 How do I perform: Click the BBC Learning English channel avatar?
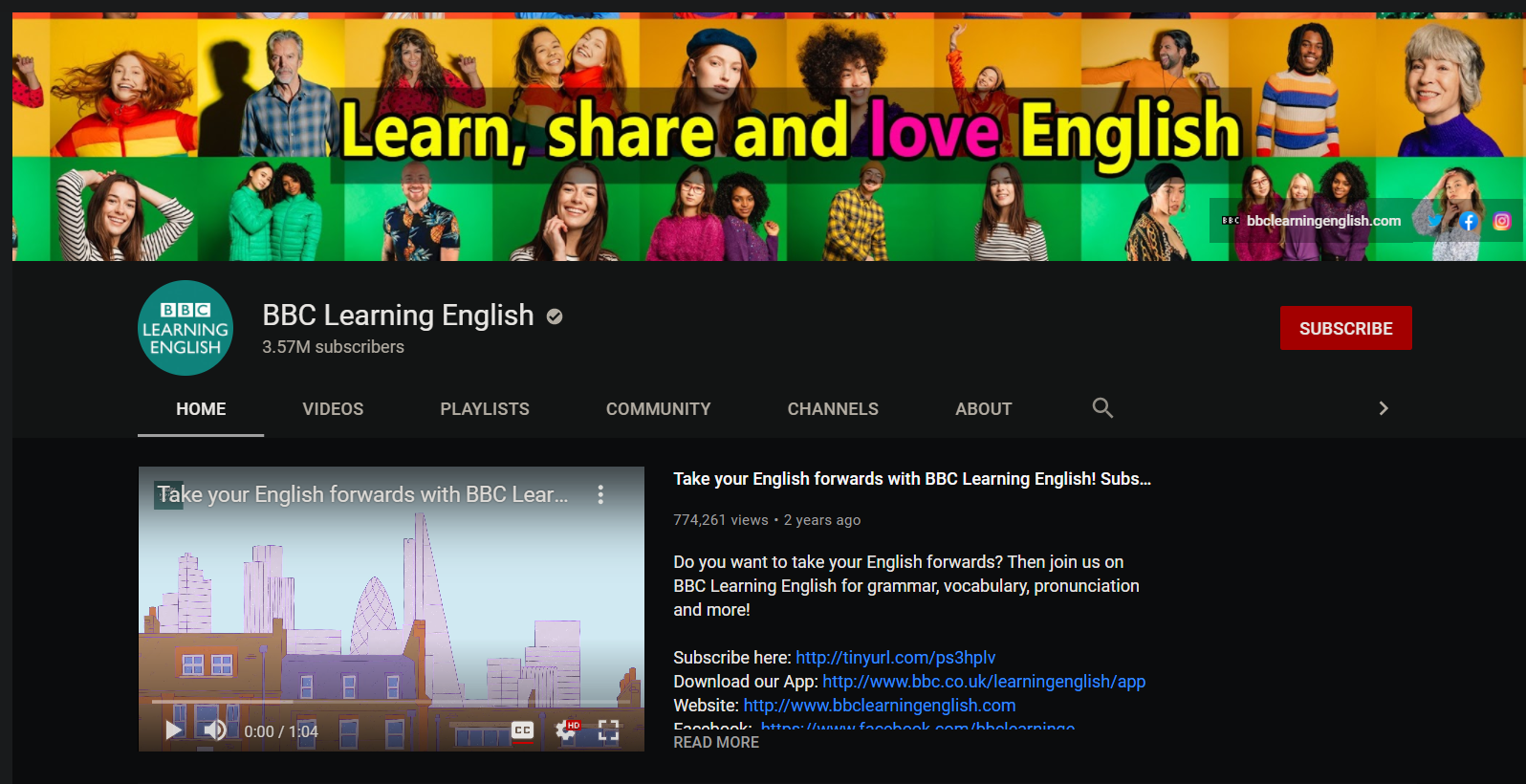point(185,328)
